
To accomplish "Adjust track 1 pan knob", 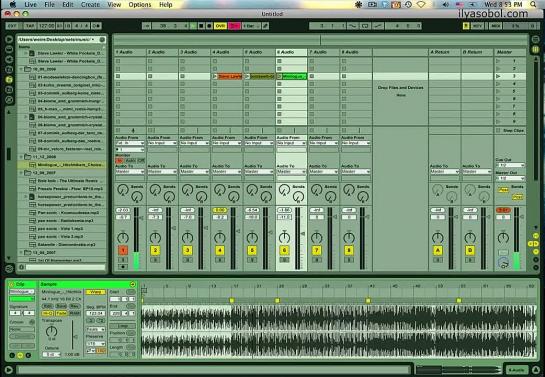I will pyautogui.click(x=123, y=238).
